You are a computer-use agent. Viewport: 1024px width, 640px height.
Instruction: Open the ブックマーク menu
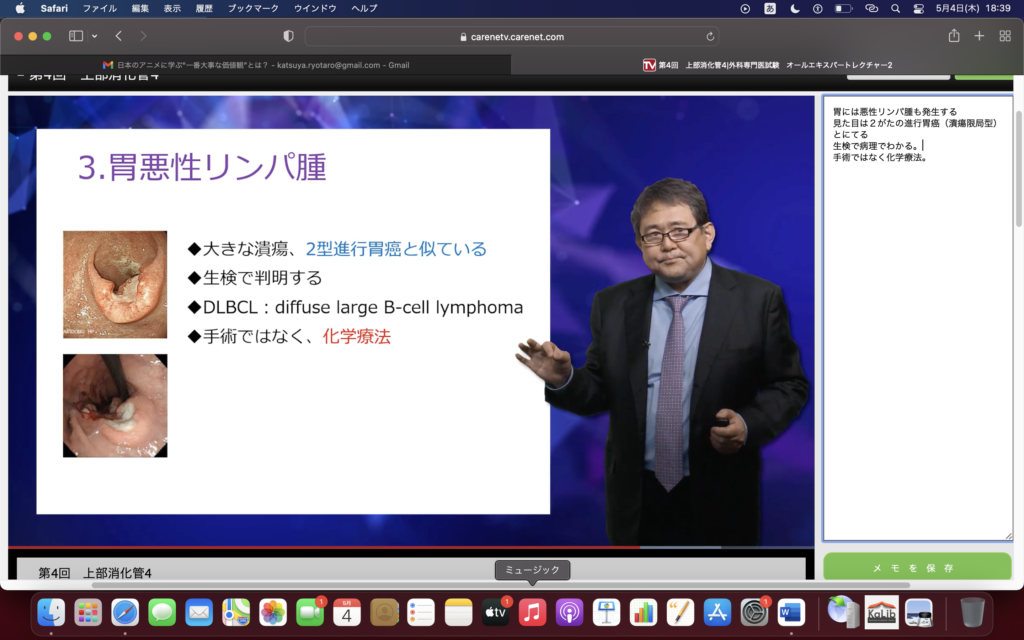[x=253, y=8]
